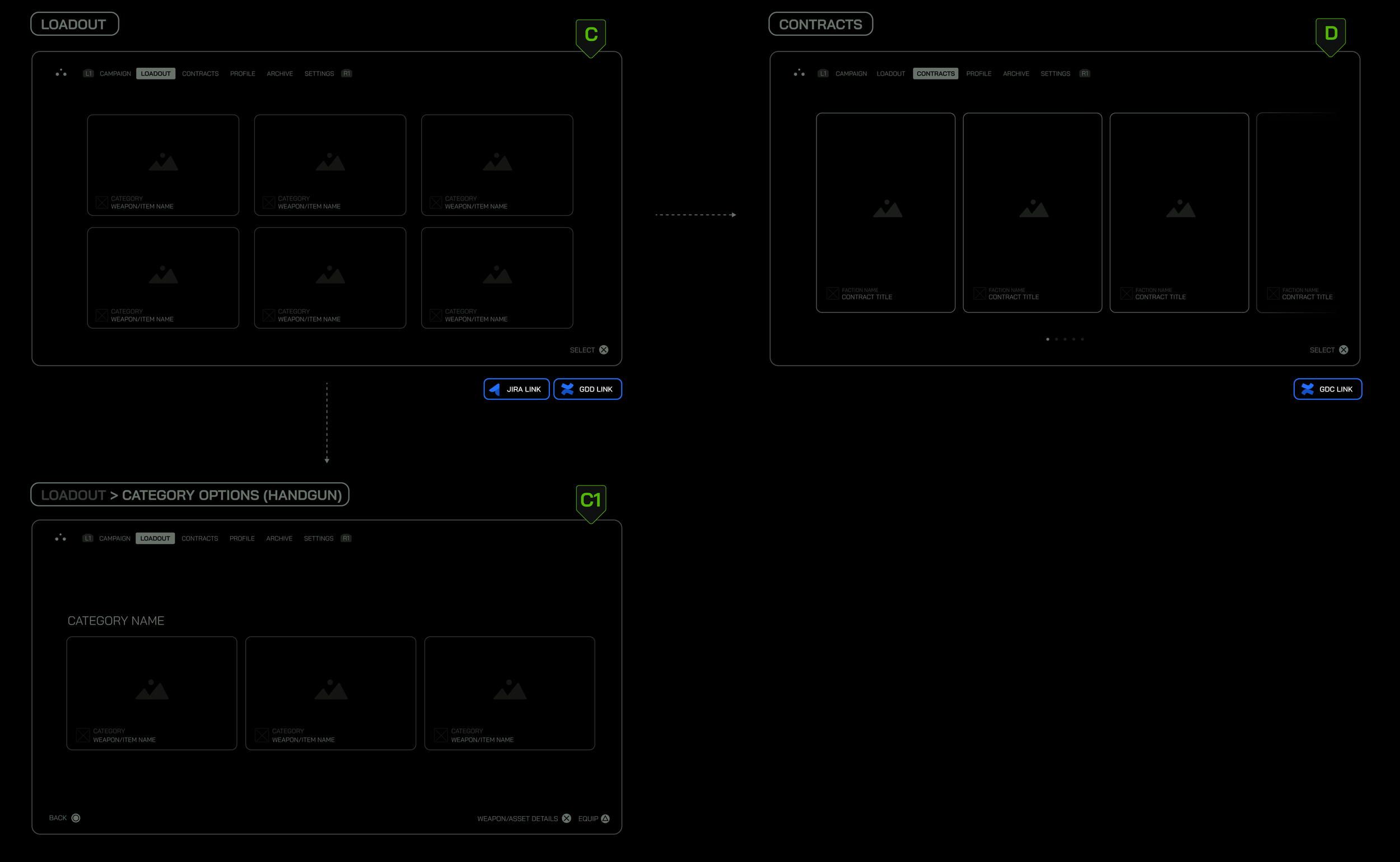Select the highlighted CONTRACTS tab in Contracts frame

tap(935, 73)
